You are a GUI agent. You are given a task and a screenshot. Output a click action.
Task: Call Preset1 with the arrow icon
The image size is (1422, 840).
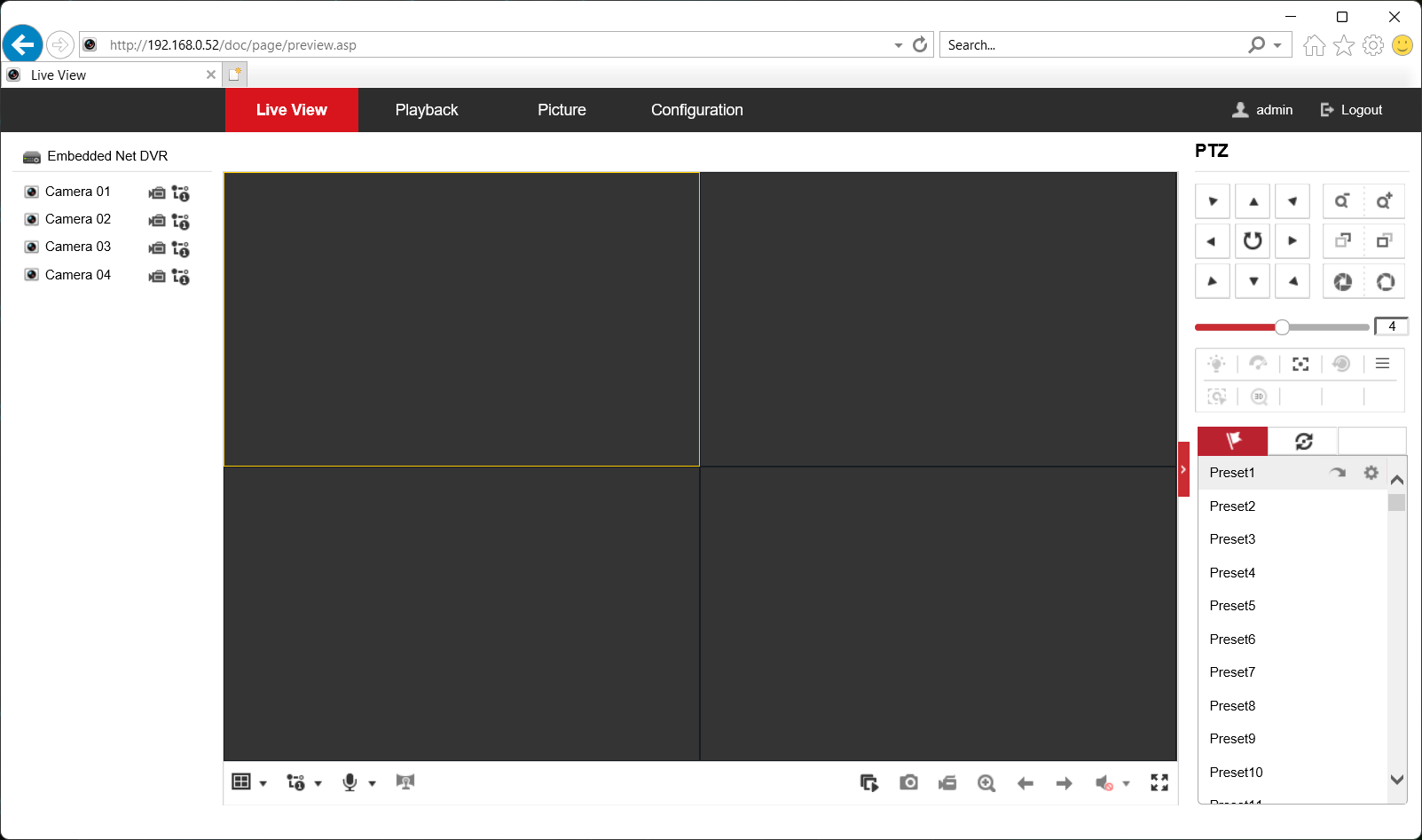(1338, 473)
